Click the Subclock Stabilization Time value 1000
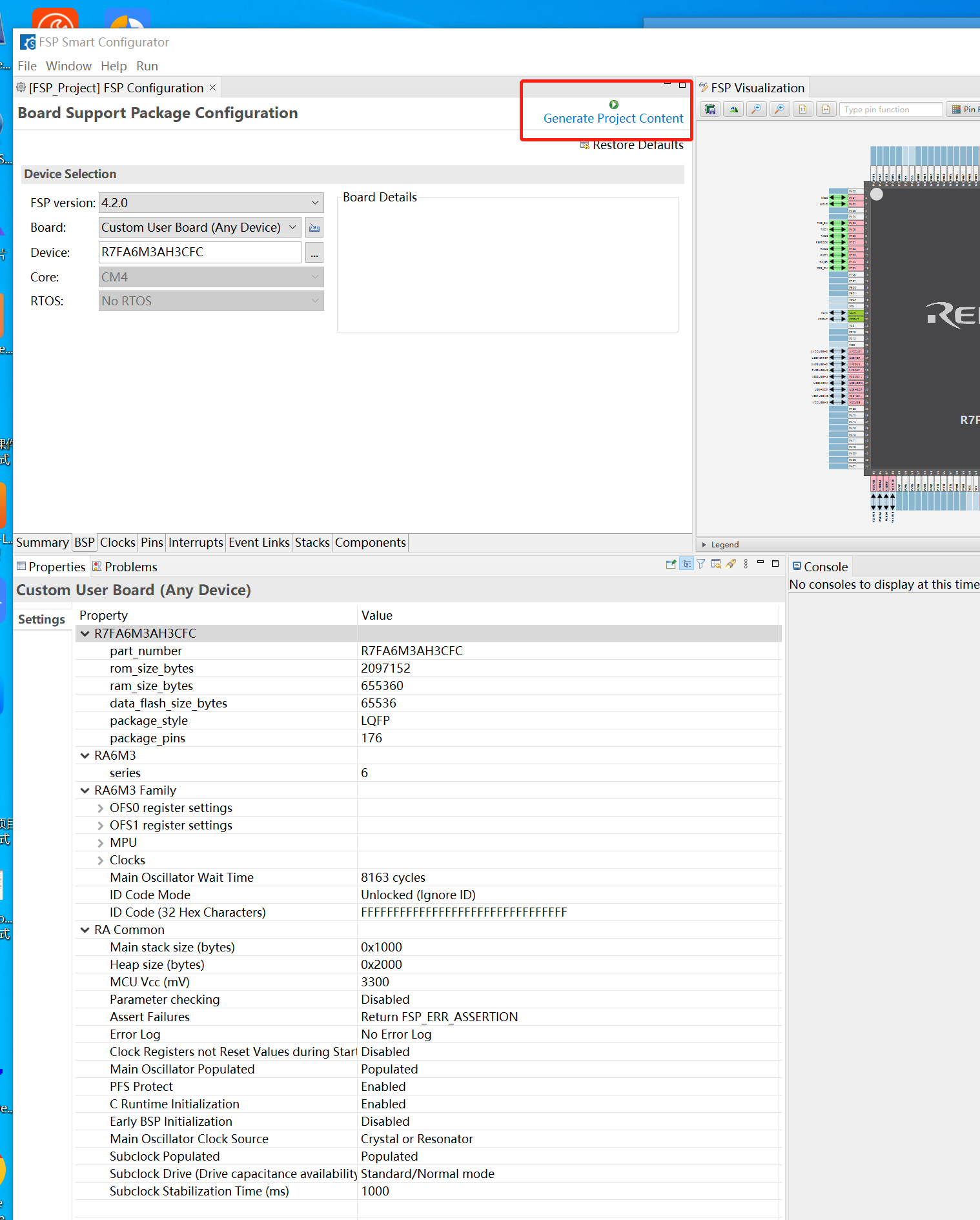980x1220 pixels. [375, 1191]
